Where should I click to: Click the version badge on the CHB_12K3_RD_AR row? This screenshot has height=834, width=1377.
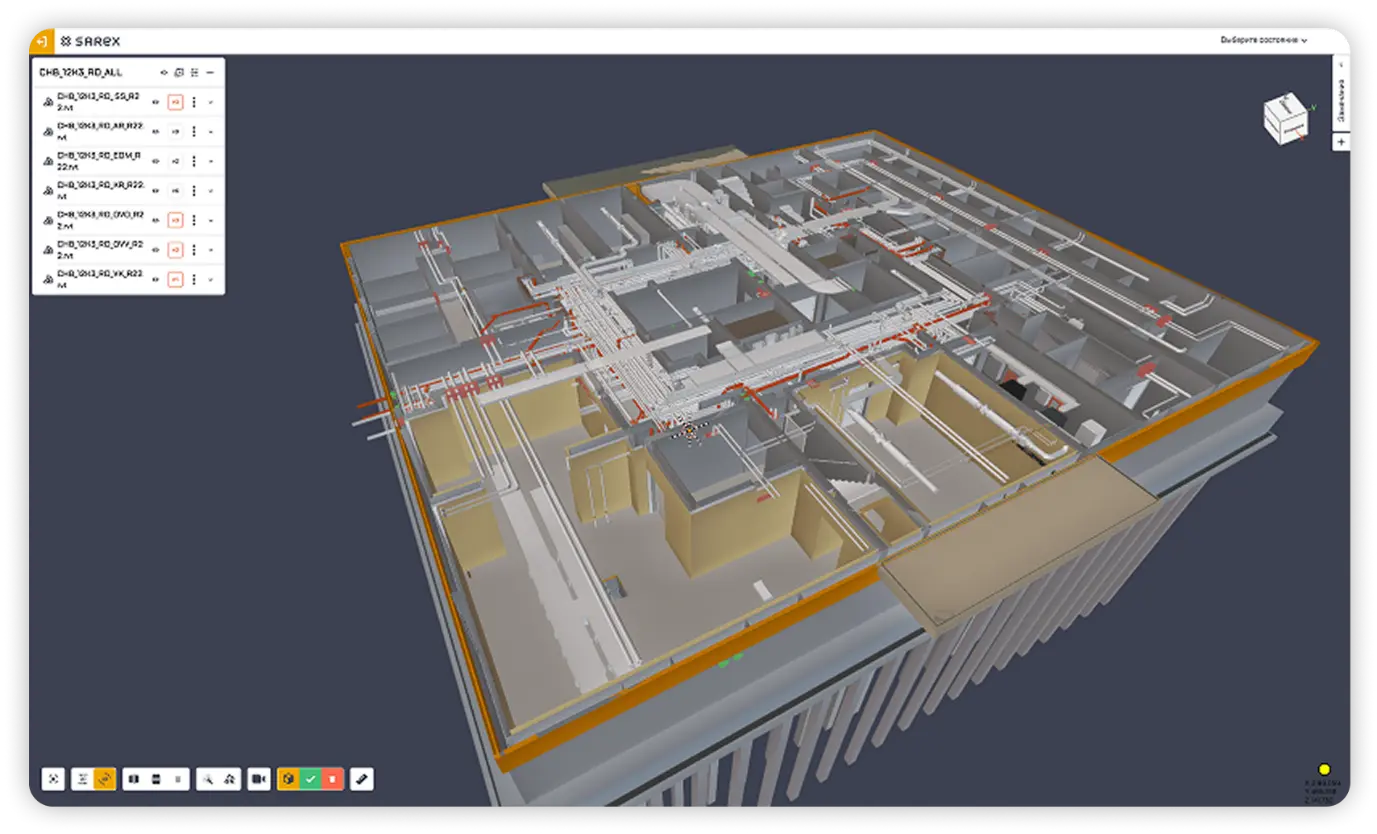175,131
